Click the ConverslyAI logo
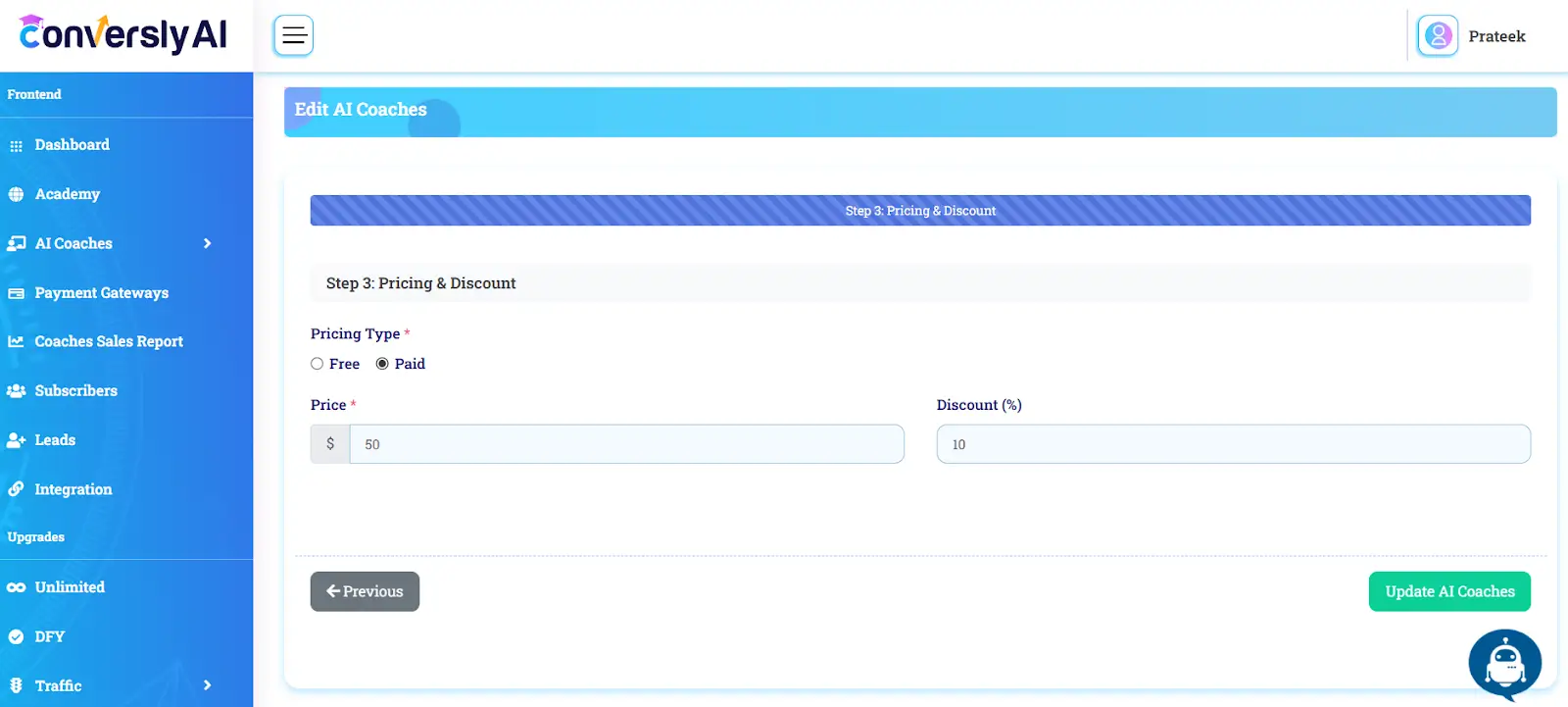 [x=122, y=34]
